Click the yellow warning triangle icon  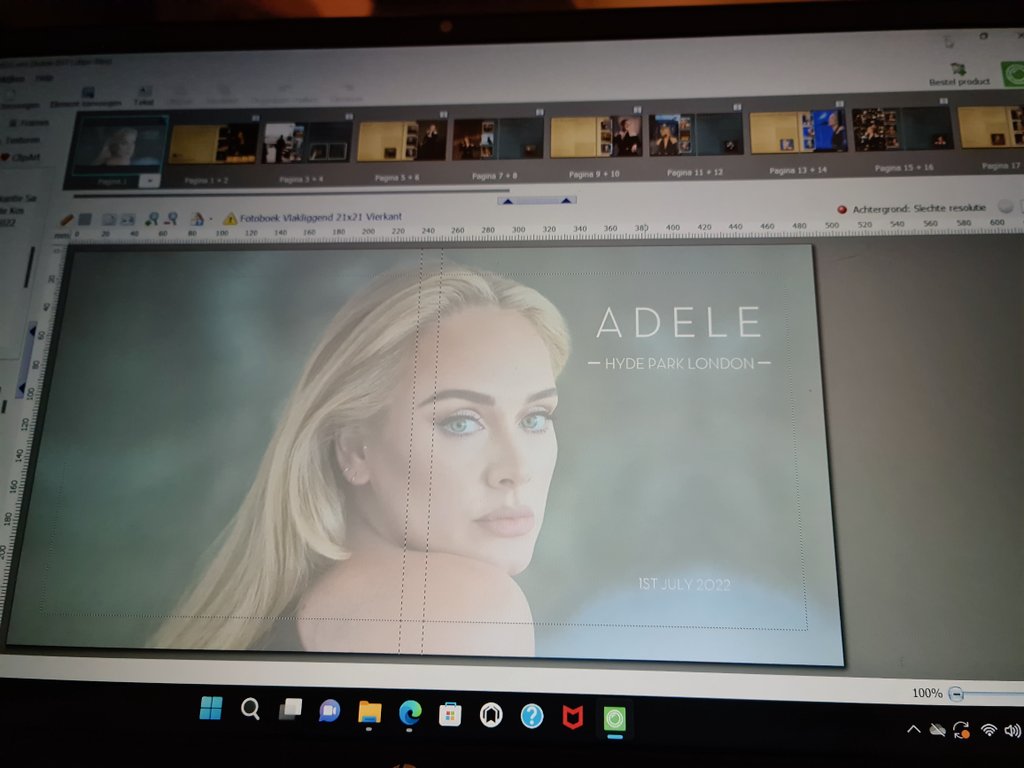point(230,219)
